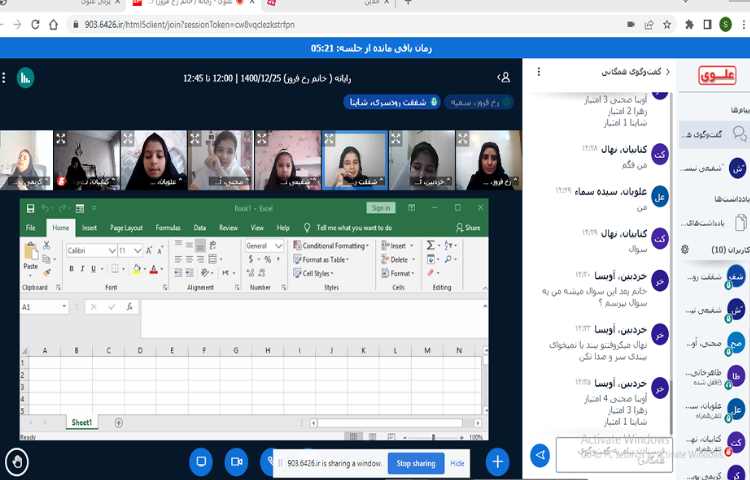Click the shared notes document icon
The height and width of the screenshot is (480, 750).
[x=740, y=222]
